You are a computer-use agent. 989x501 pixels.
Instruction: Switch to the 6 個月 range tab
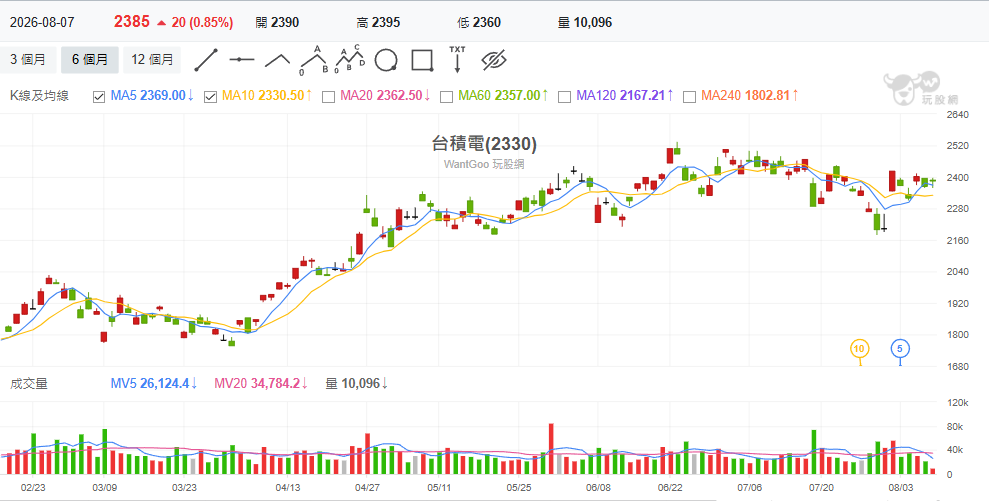click(x=90, y=60)
